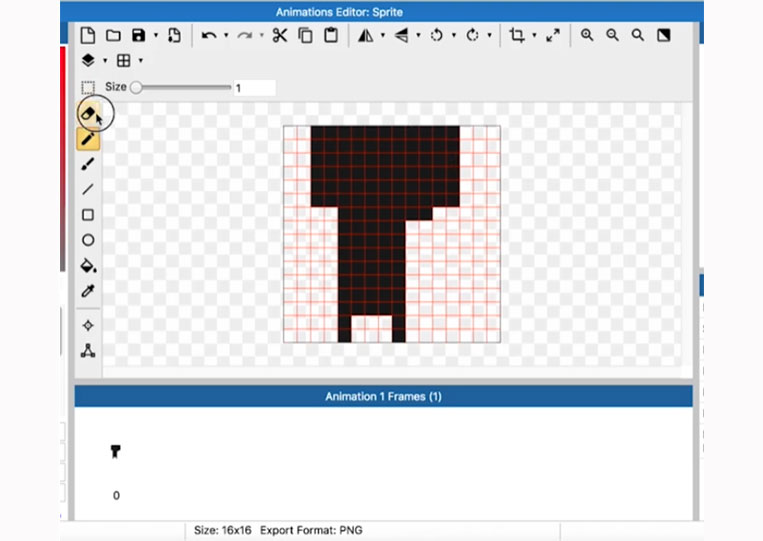Screen dimensions: 763x541
Task: Select the rectangular selection tool
Action: click(88, 88)
